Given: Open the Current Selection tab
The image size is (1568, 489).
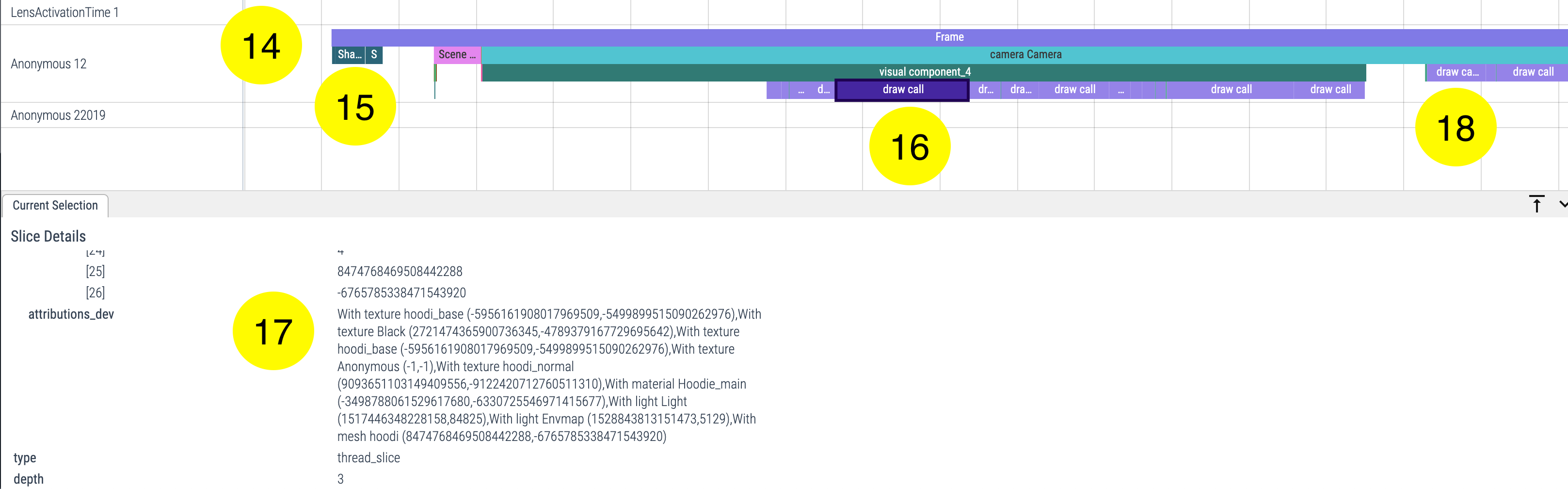Looking at the screenshot, I should coord(55,206).
